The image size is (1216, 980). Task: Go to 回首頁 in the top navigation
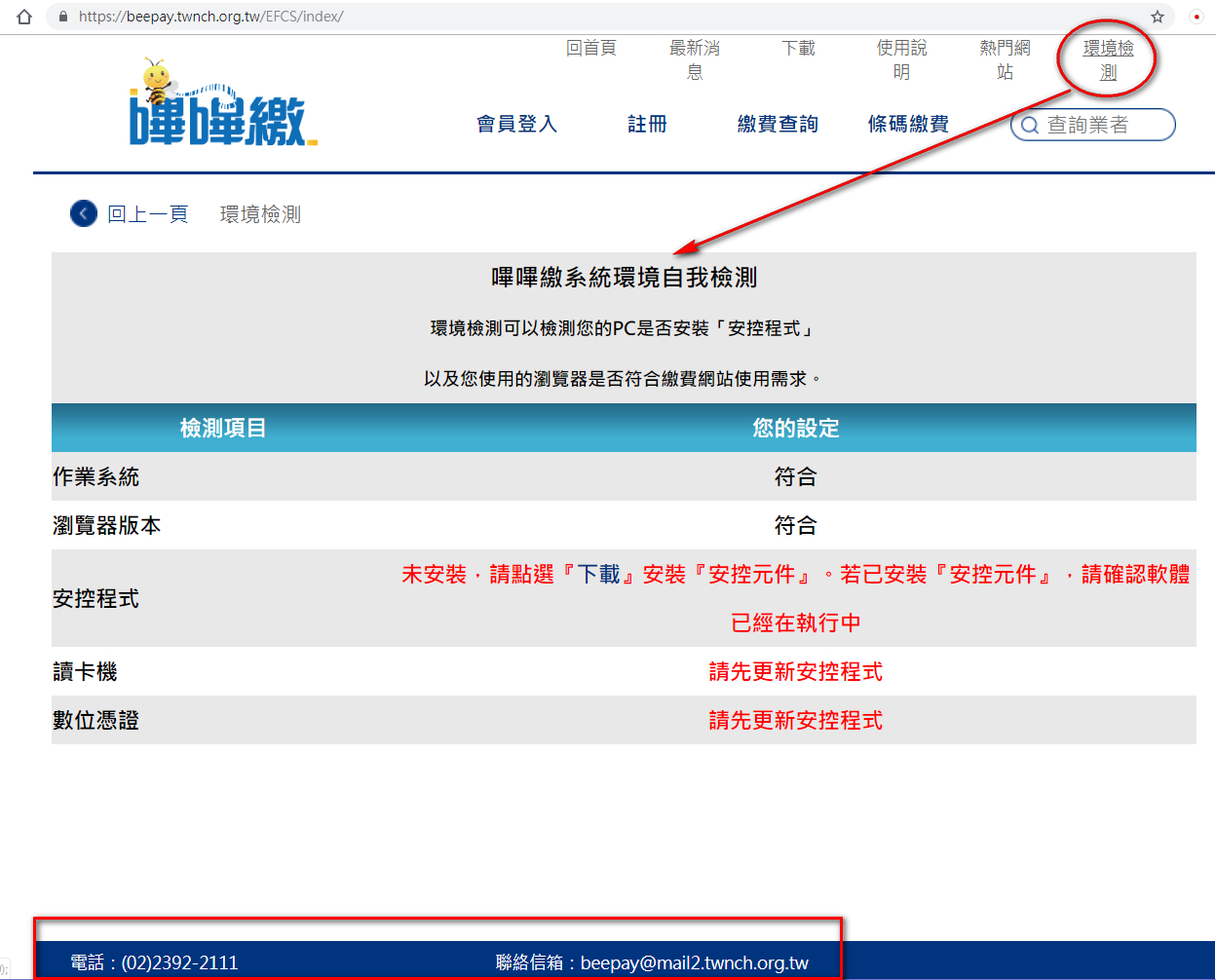590,49
